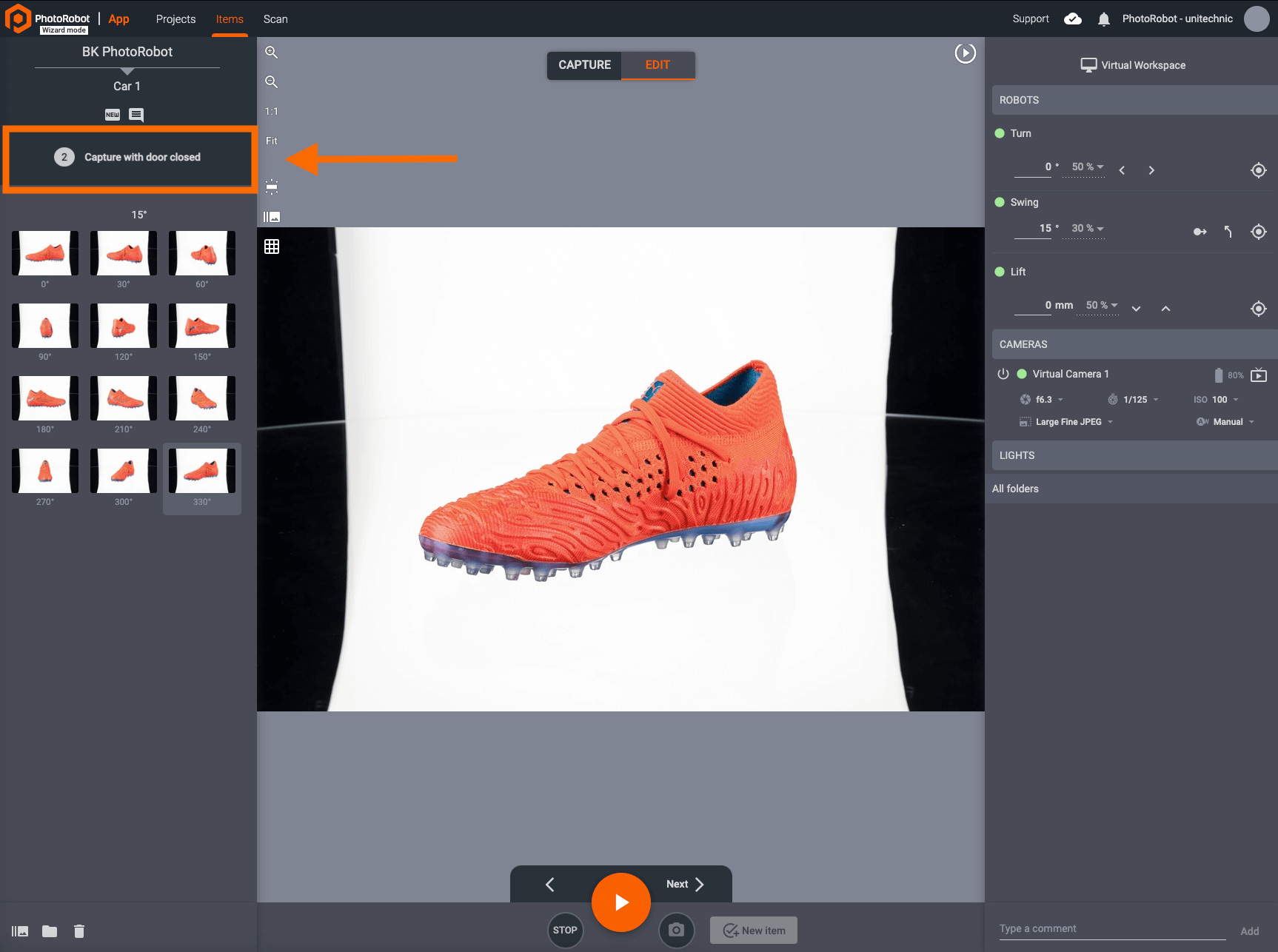Image resolution: width=1278 pixels, height=952 pixels.
Task: Open the item comments icon
Action: click(136, 115)
